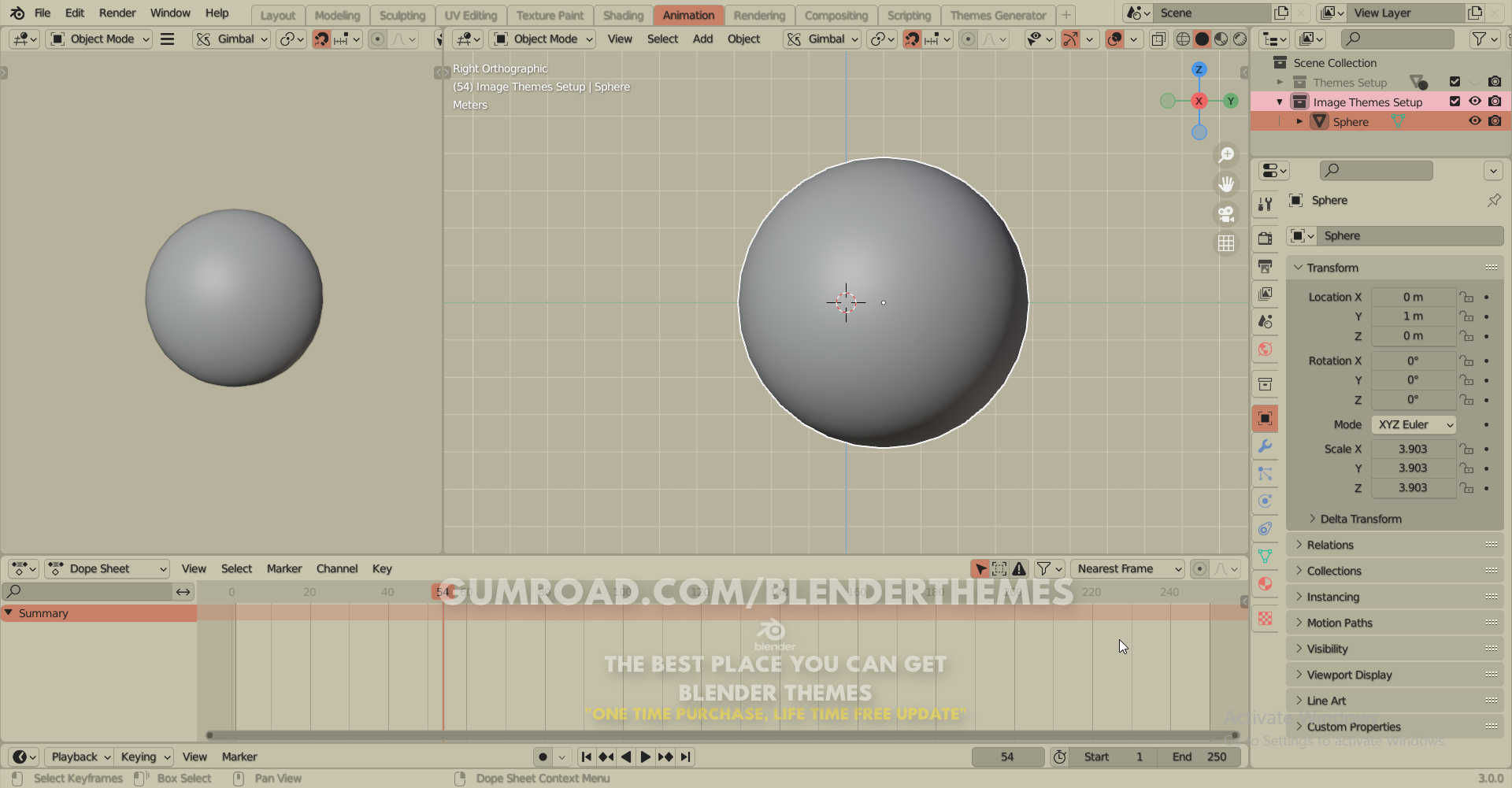Viewport: 1512px width, 788px height.
Task: Add a new workspace with the plus button
Action: (x=1065, y=15)
